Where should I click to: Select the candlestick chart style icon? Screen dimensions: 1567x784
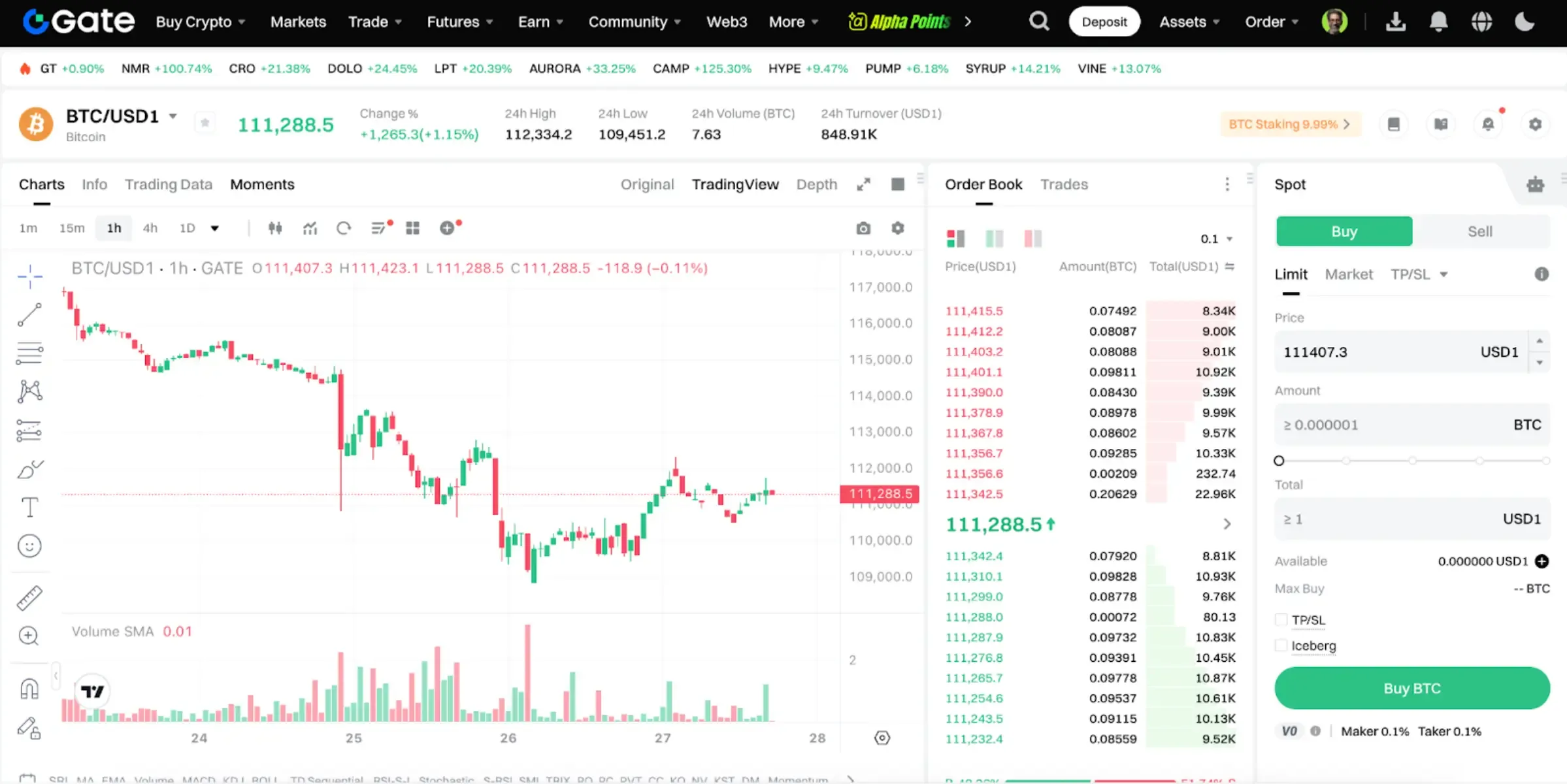pos(274,228)
